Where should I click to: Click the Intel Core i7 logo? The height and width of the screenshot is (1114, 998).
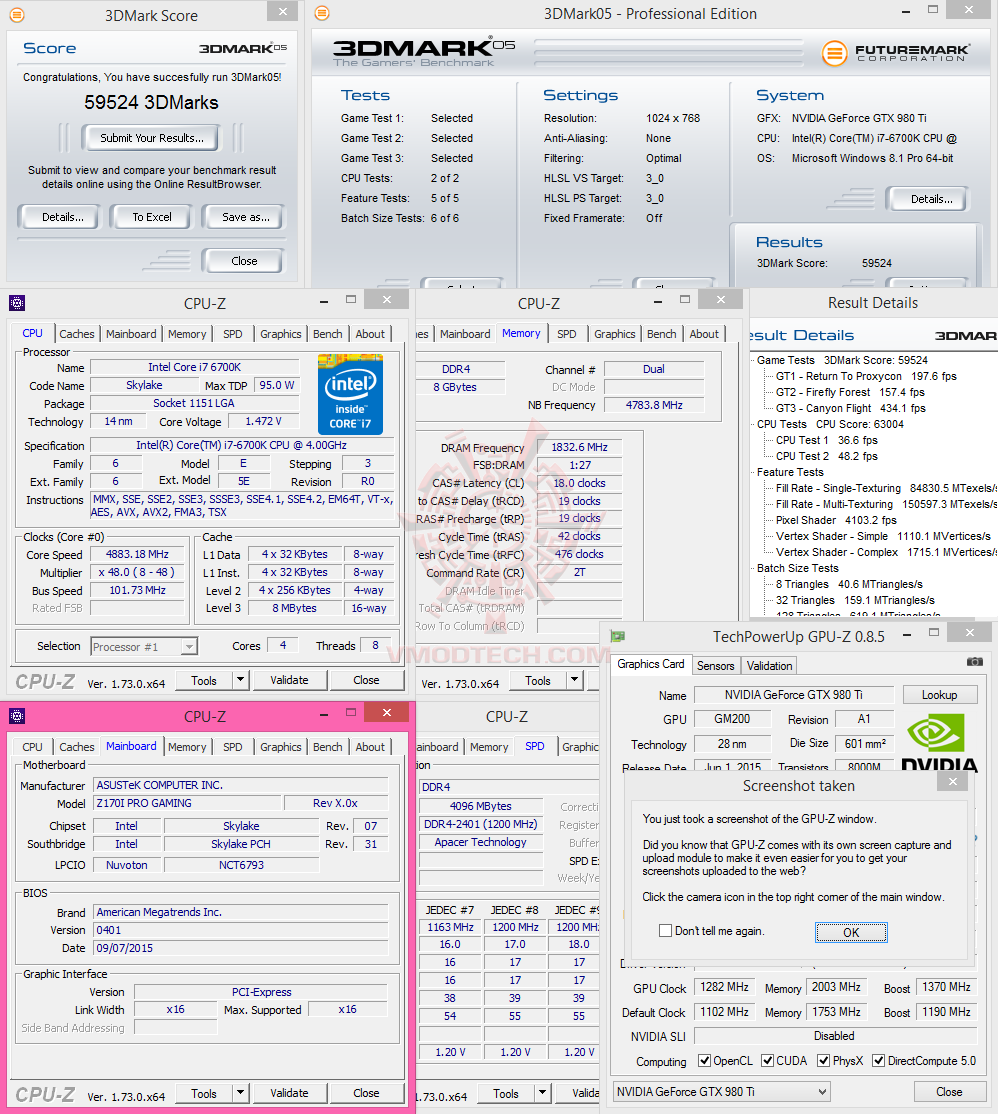[x=350, y=394]
